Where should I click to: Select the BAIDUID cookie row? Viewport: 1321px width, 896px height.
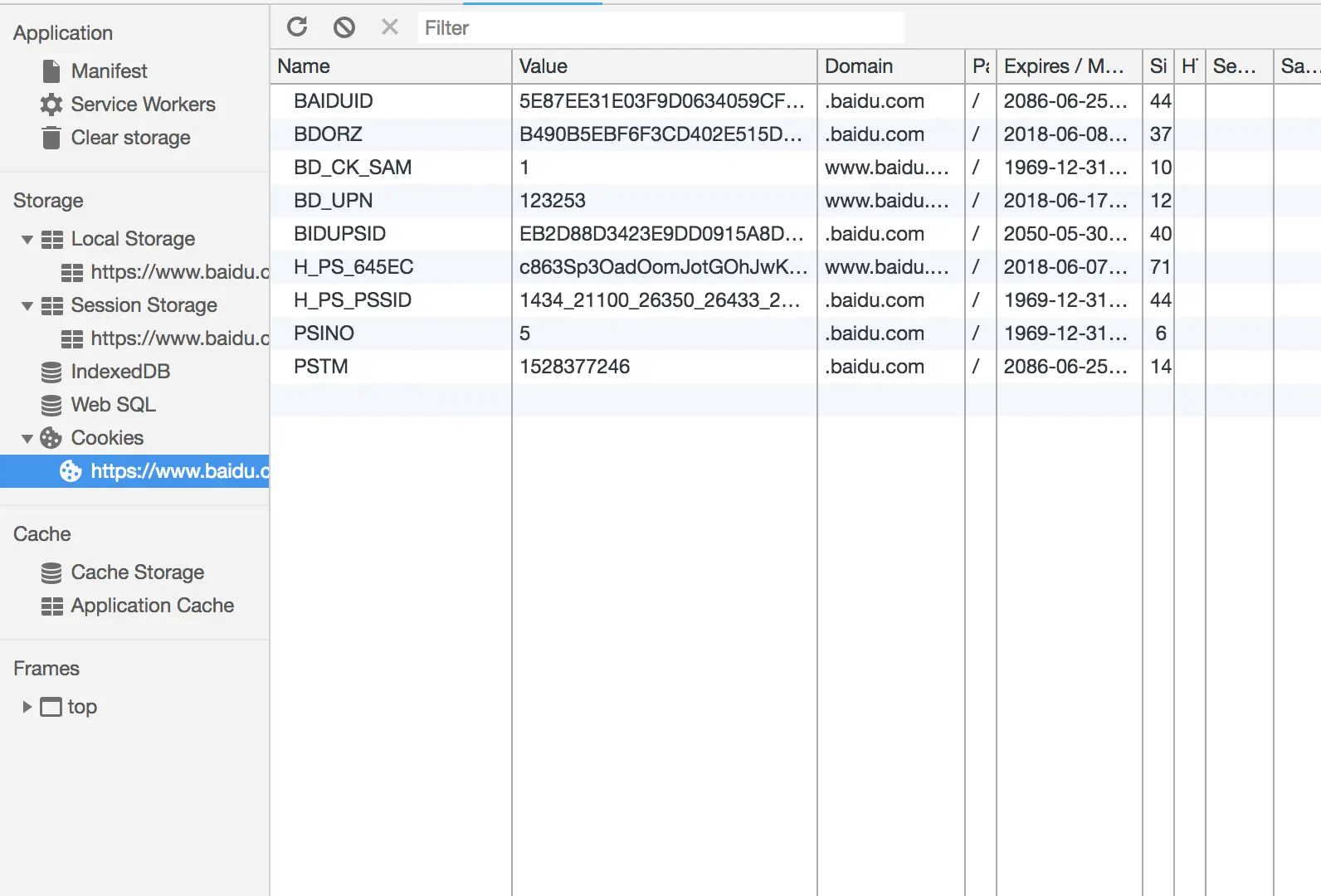(796, 101)
